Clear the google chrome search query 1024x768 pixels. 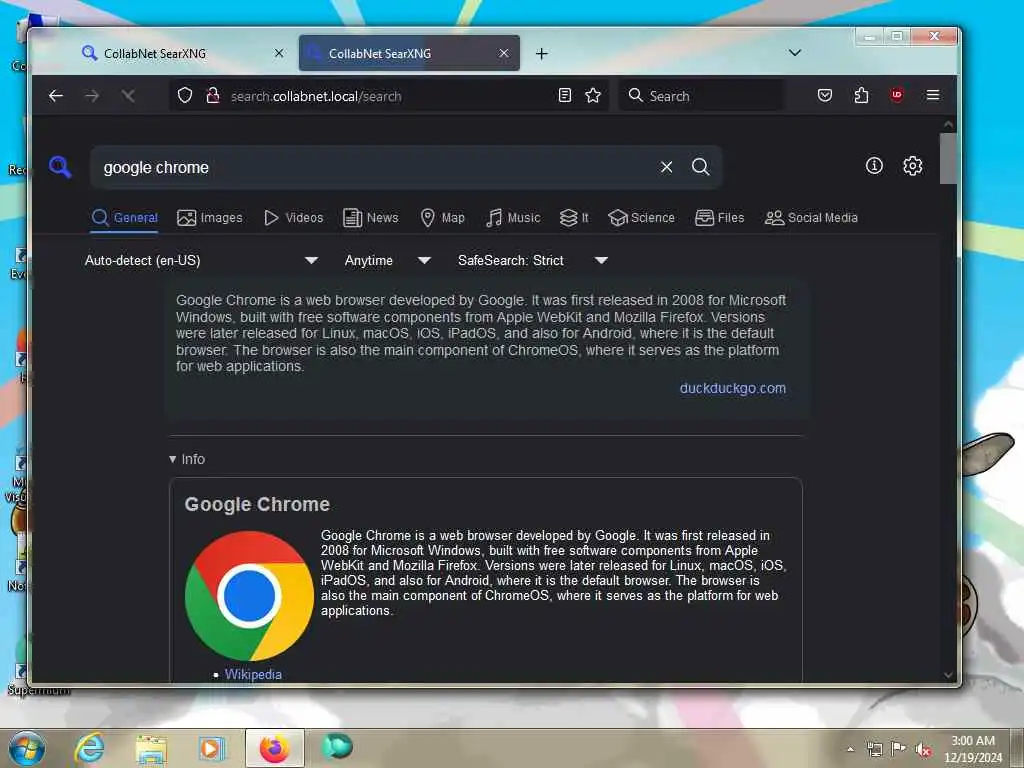[x=666, y=167]
